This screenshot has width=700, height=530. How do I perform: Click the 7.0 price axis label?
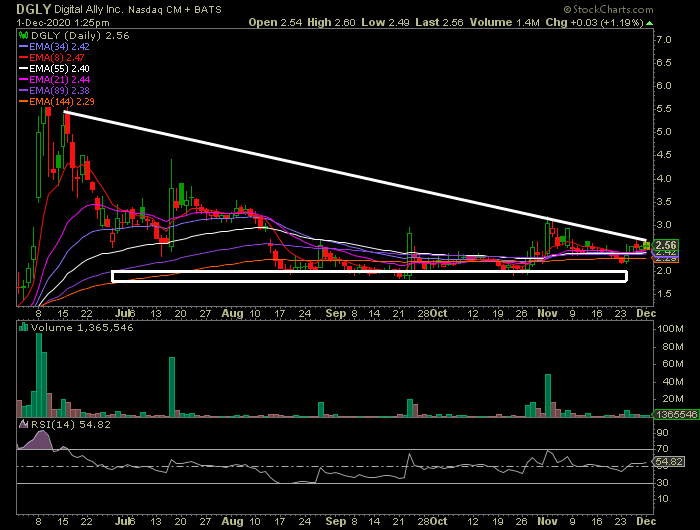pos(664,40)
